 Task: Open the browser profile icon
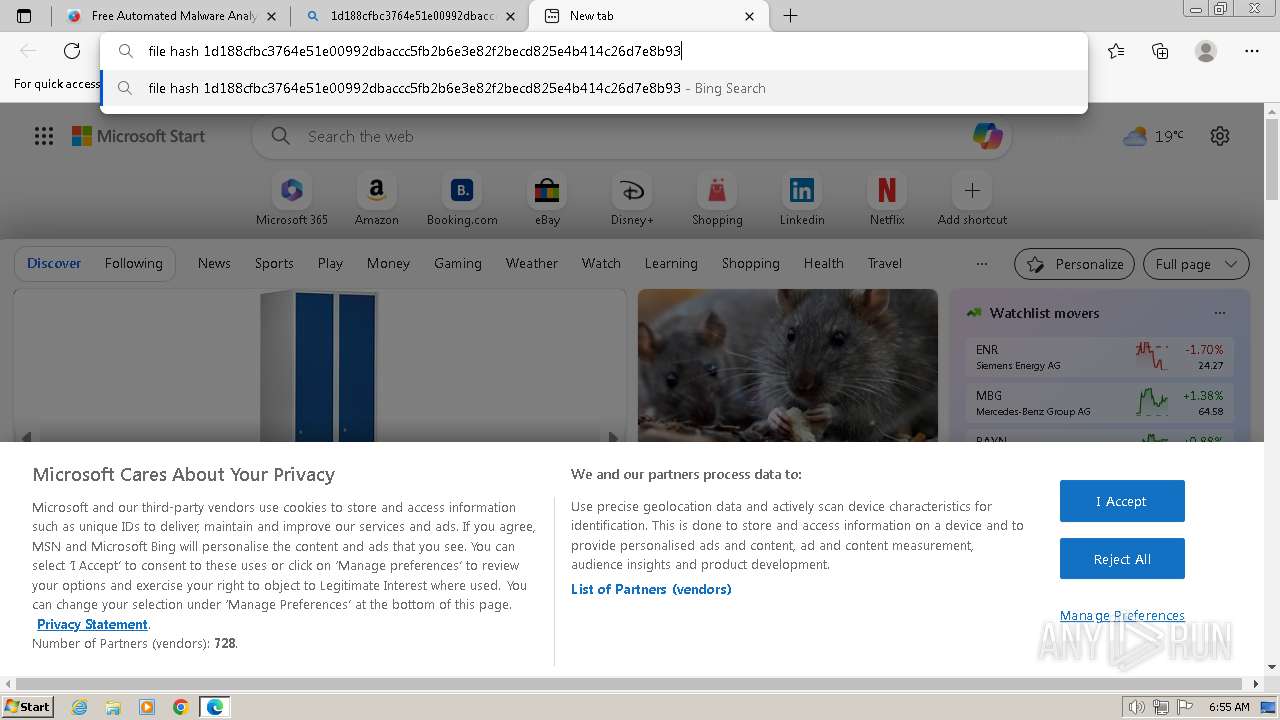coord(1206,51)
